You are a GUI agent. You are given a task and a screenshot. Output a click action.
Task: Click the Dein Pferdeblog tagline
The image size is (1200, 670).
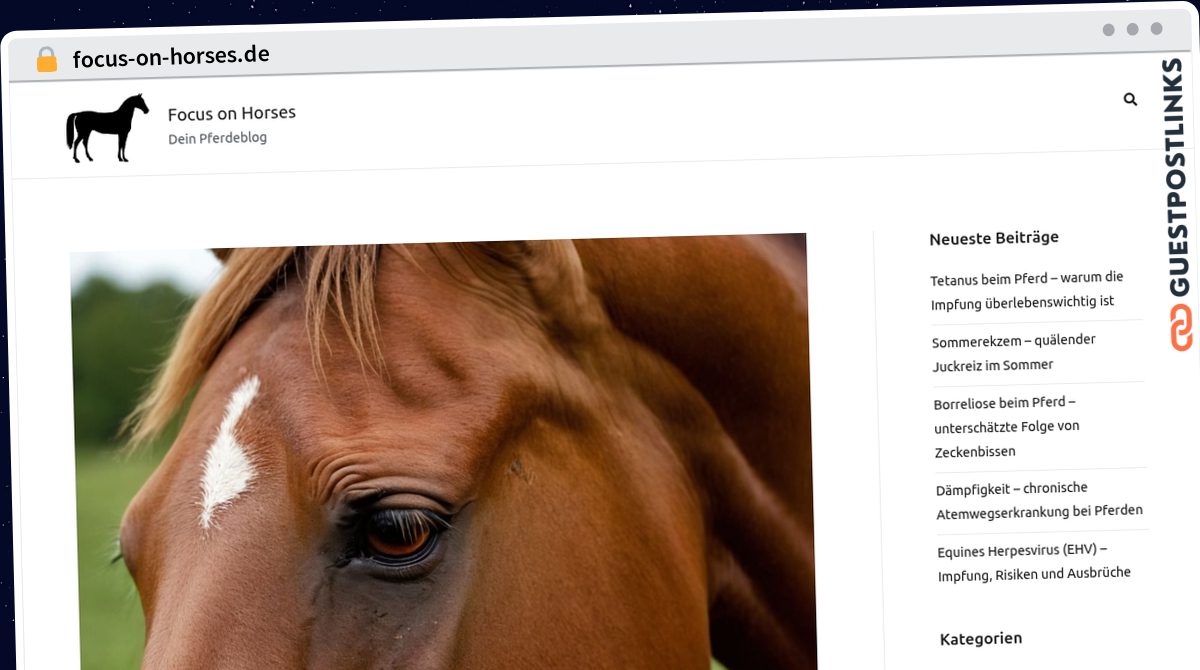217,138
